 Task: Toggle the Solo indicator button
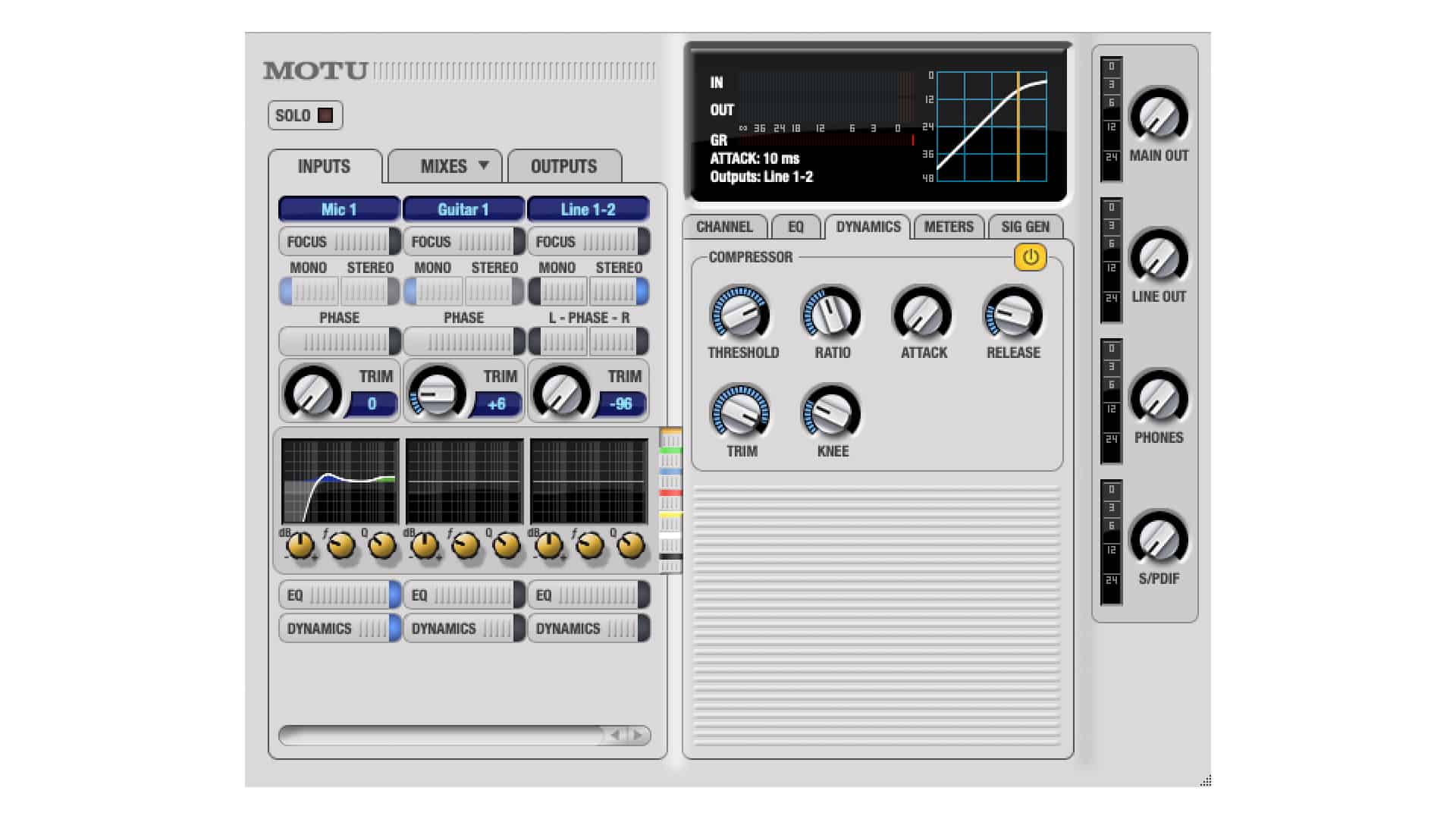pyautogui.click(x=325, y=115)
